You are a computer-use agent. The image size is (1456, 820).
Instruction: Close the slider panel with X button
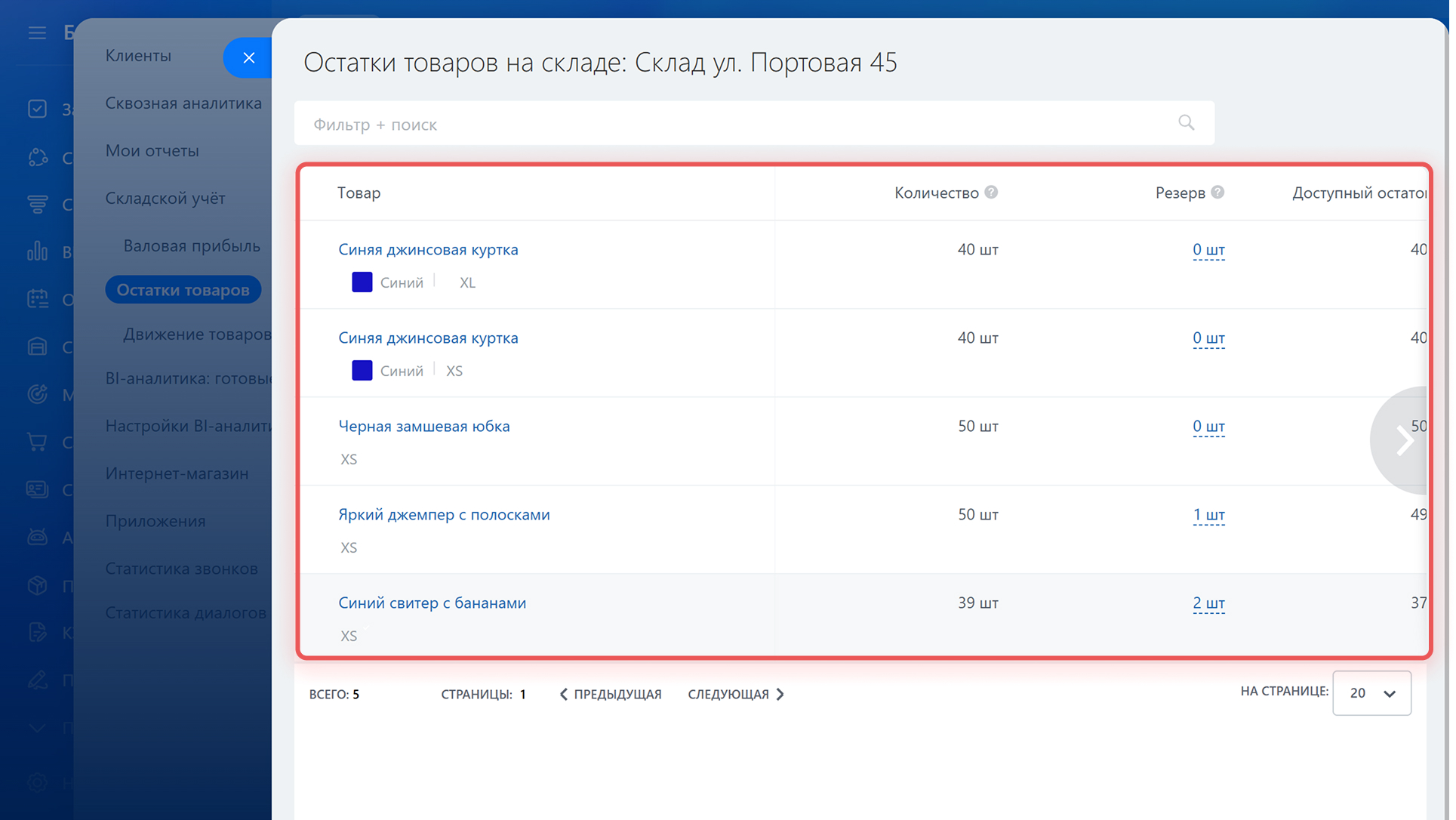250,57
